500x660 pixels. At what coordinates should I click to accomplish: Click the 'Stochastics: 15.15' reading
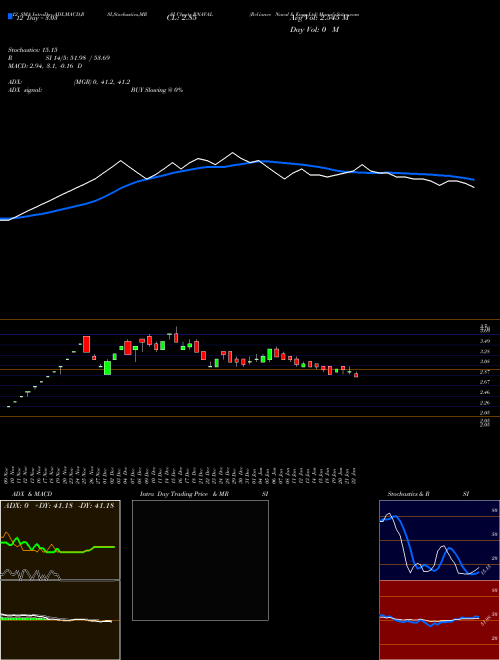click(x=32, y=50)
